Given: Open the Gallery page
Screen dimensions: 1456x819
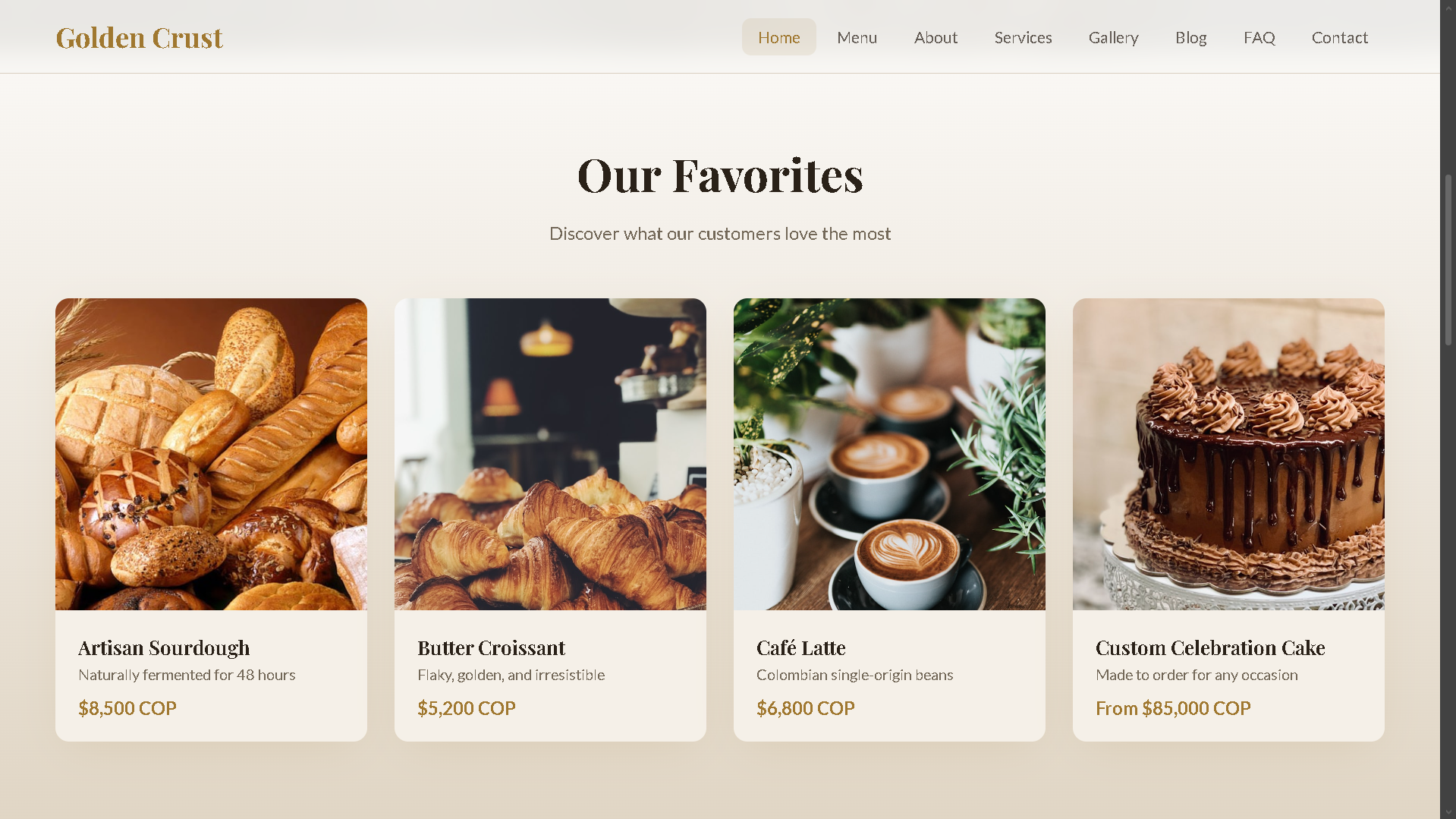Looking at the screenshot, I should click(x=1113, y=37).
